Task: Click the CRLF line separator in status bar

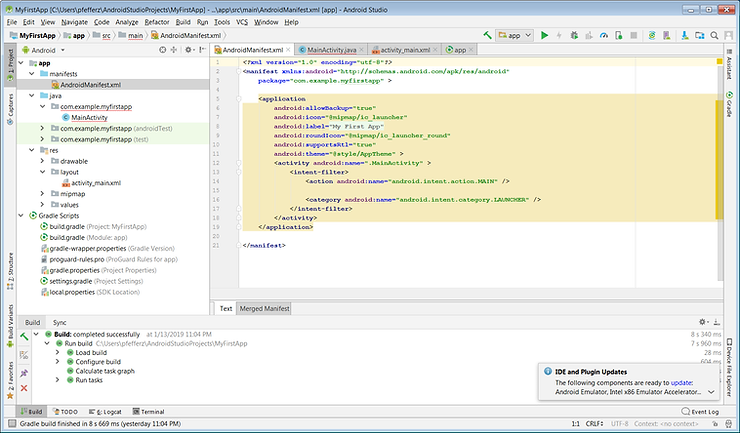Action: coord(594,424)
